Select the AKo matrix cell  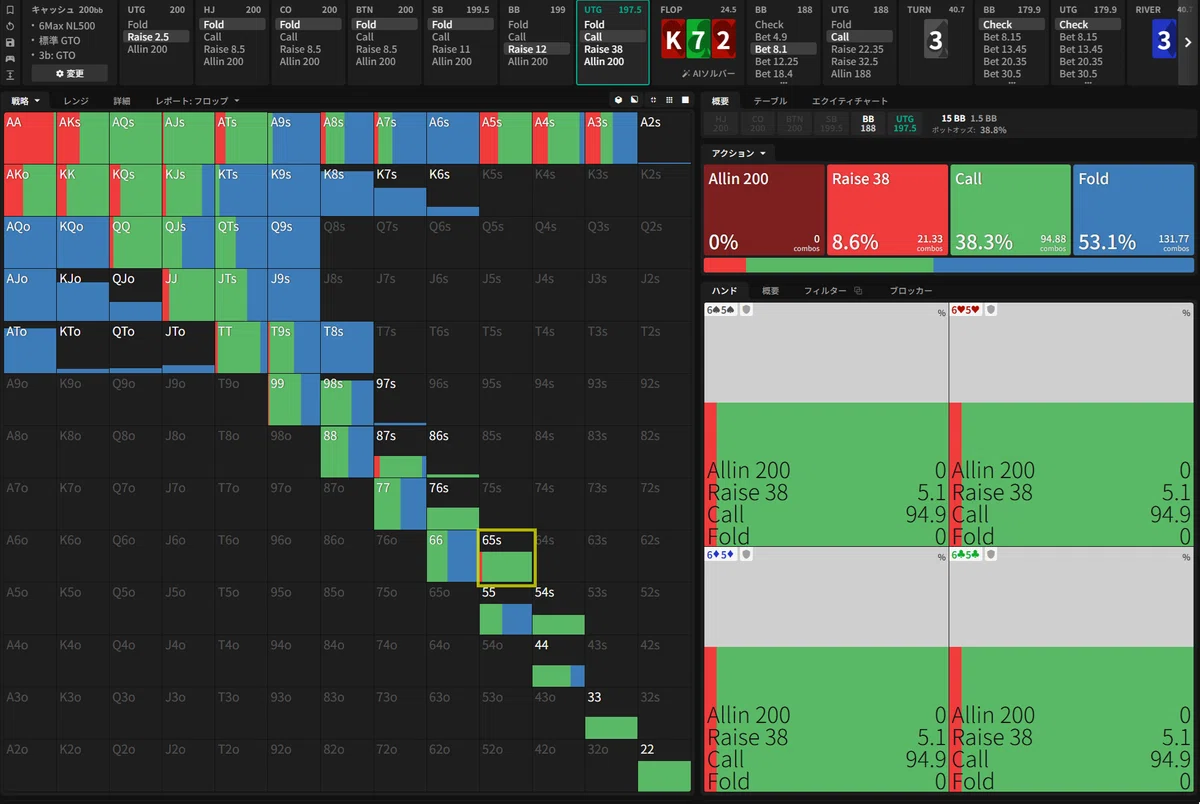coord(29,190)
